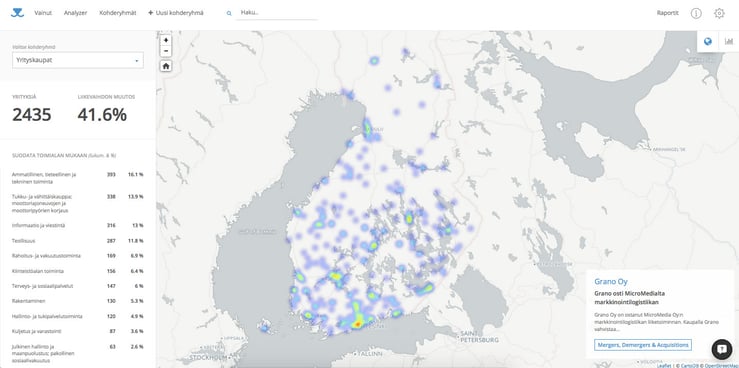Click the Grano osti MicroMedialta headline

pyautogui.click(x=630, y=298)
